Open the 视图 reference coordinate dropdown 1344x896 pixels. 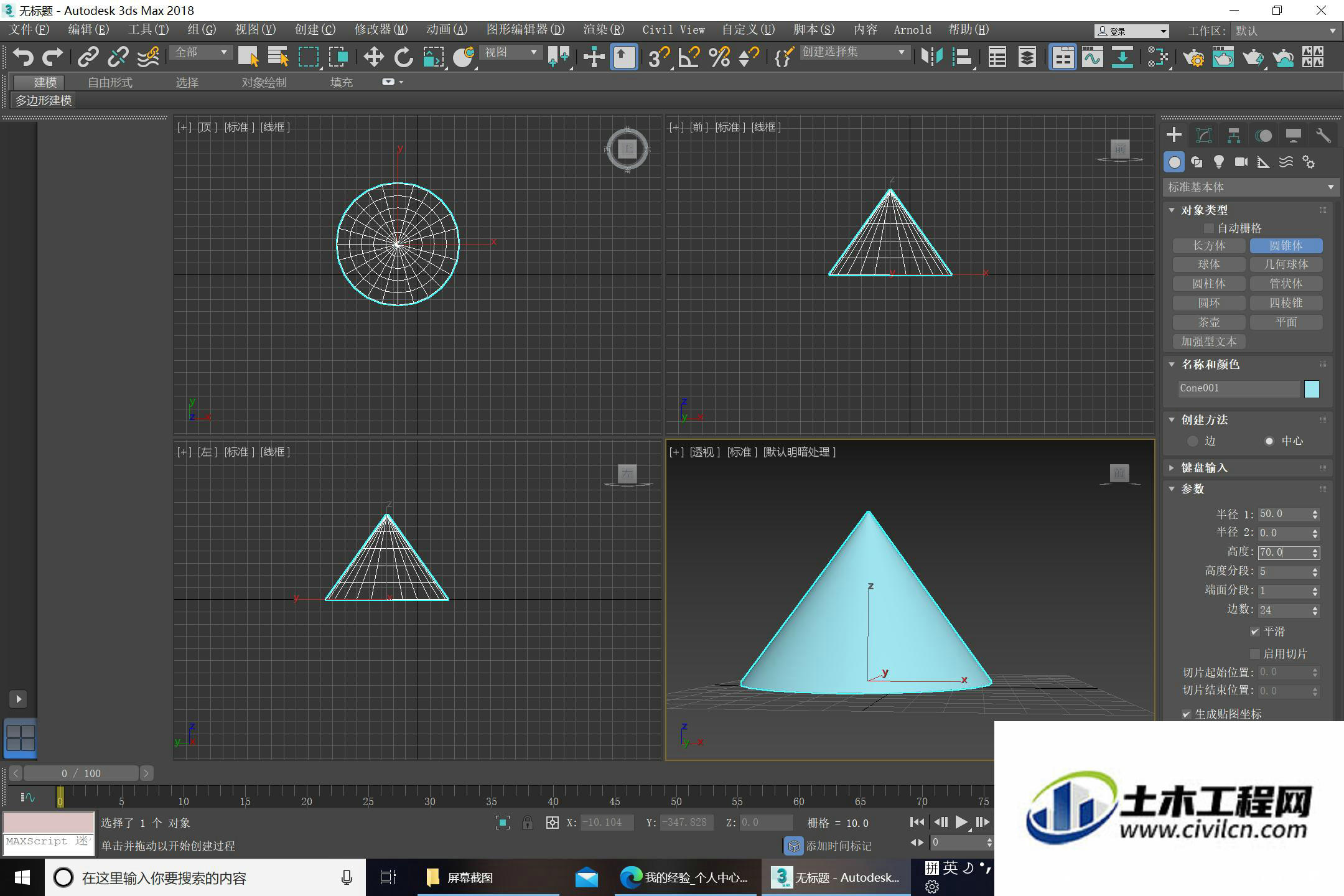tap(510, 52)
